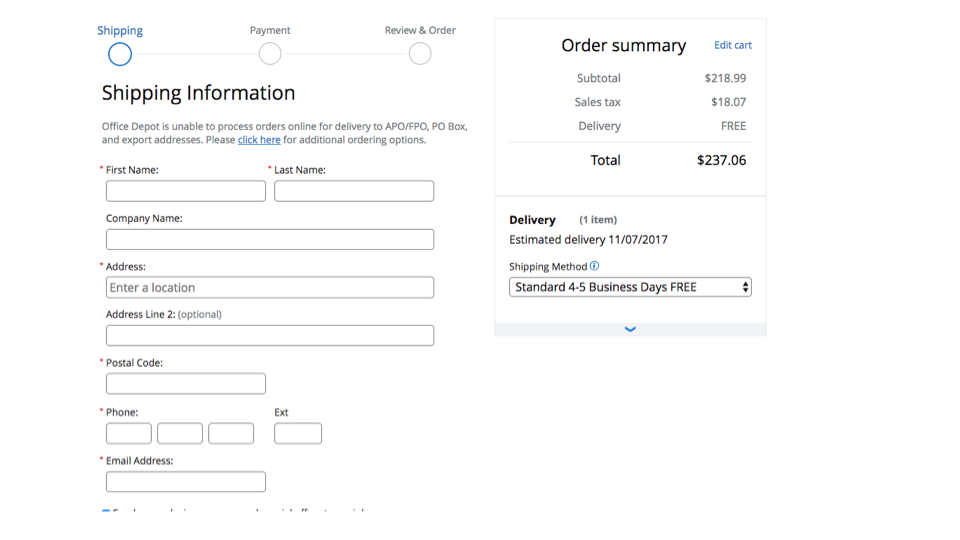The height and width of the screenshot is (540, 960).
Task: Follow the 'click here' ordering options link
Action: [x=259, y=140]
